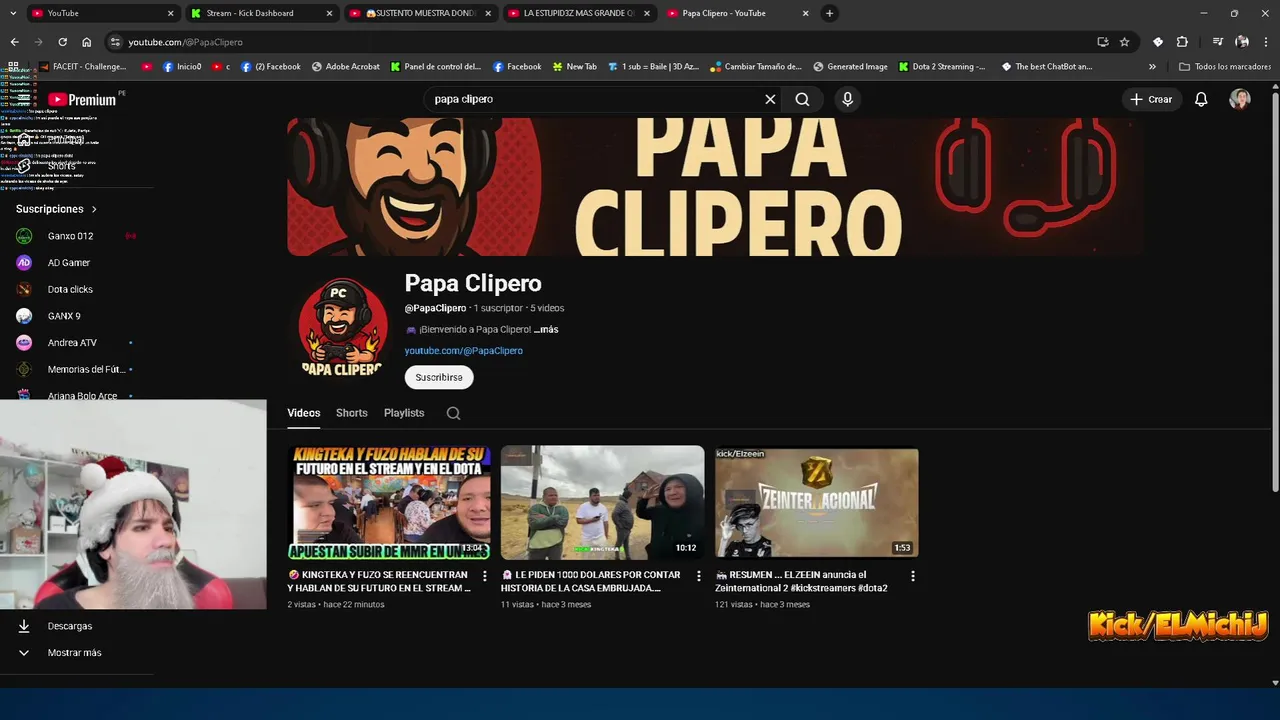The height and width of the screenshot is (720, 1280).
Task: Open The best ChatBot bookmark
Action: coord(1046,67)
